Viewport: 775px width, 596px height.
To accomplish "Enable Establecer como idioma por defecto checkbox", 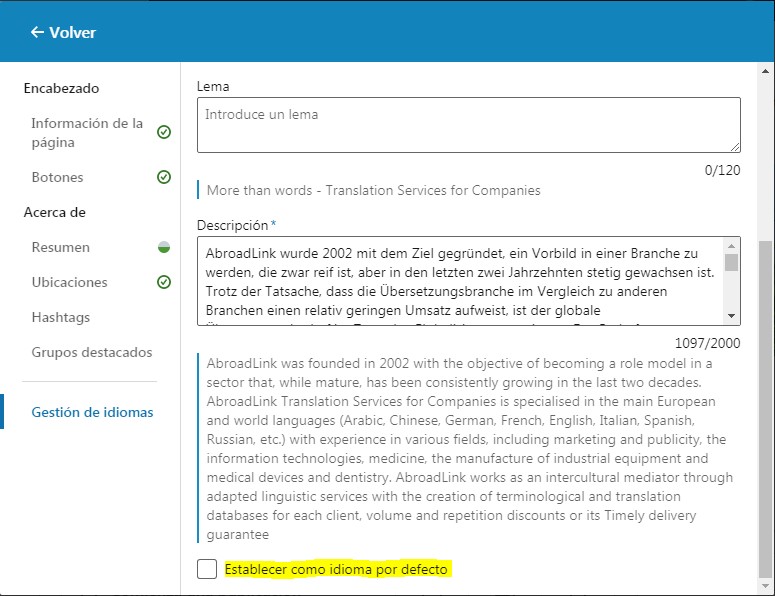I will (x=207, y=569).
